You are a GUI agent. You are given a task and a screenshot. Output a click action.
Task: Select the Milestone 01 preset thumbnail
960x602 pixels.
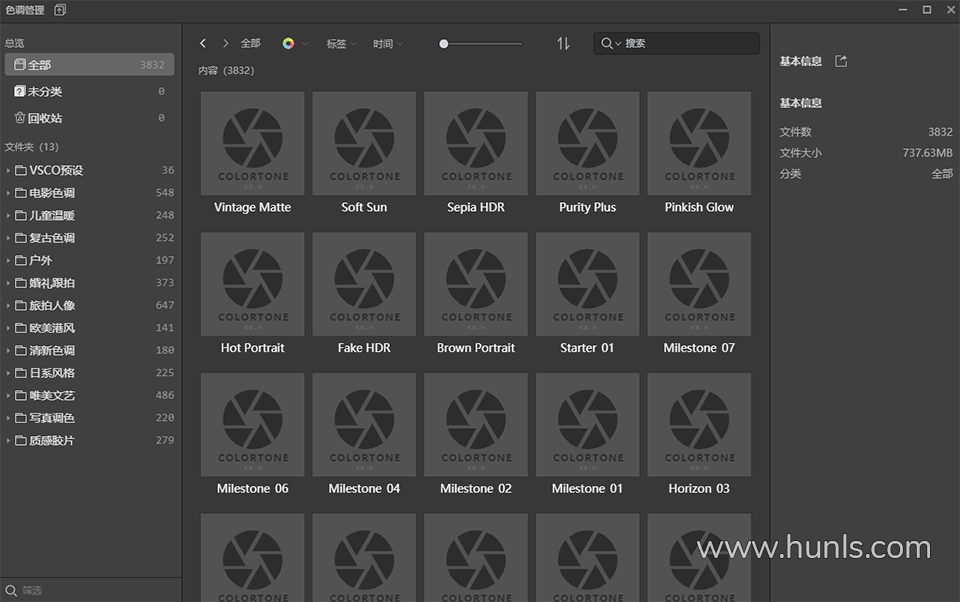point(588,425)
